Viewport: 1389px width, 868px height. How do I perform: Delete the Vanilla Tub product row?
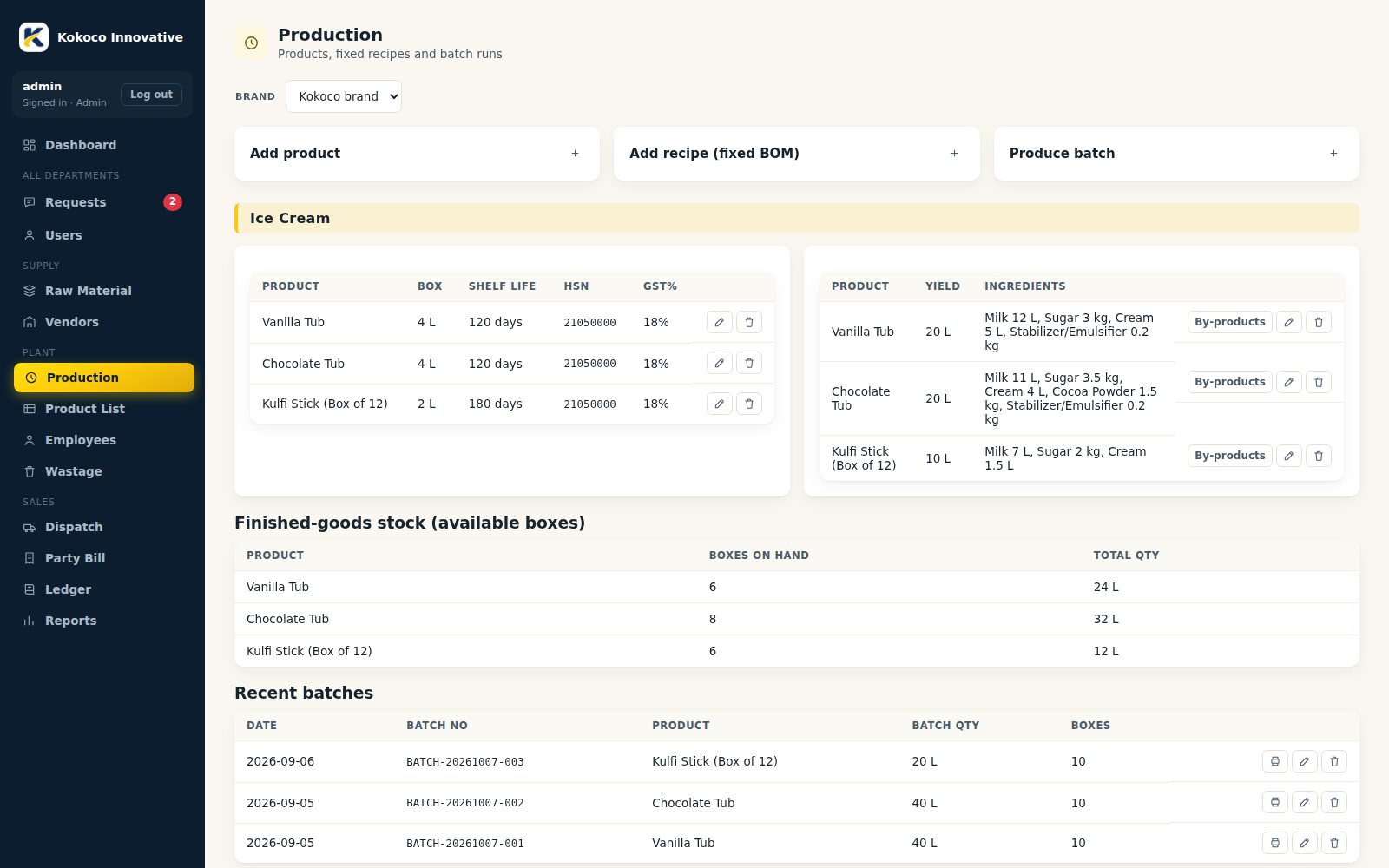click(x=749, y=322)
